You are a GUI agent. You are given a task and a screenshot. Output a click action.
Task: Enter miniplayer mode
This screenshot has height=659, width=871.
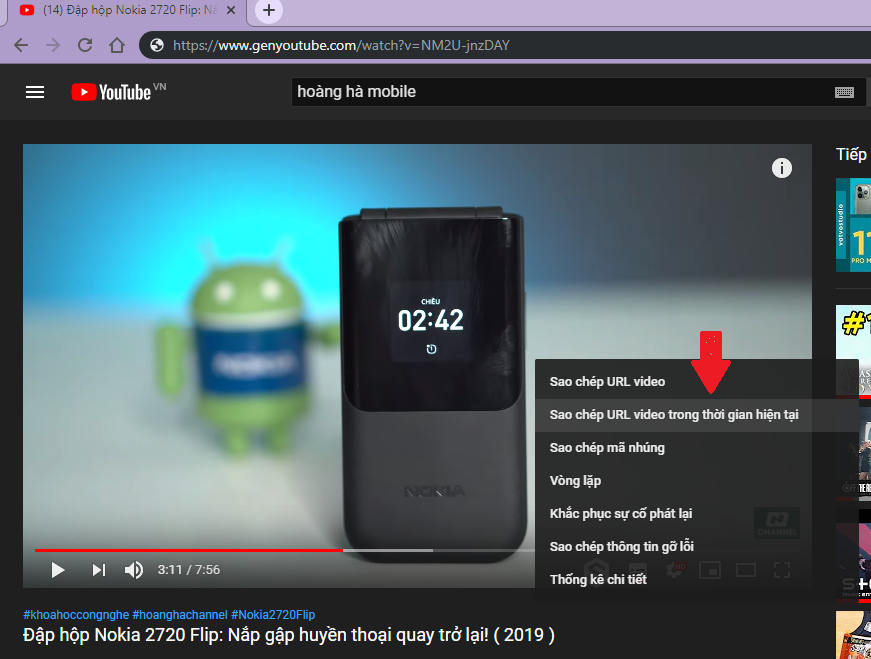711,570
